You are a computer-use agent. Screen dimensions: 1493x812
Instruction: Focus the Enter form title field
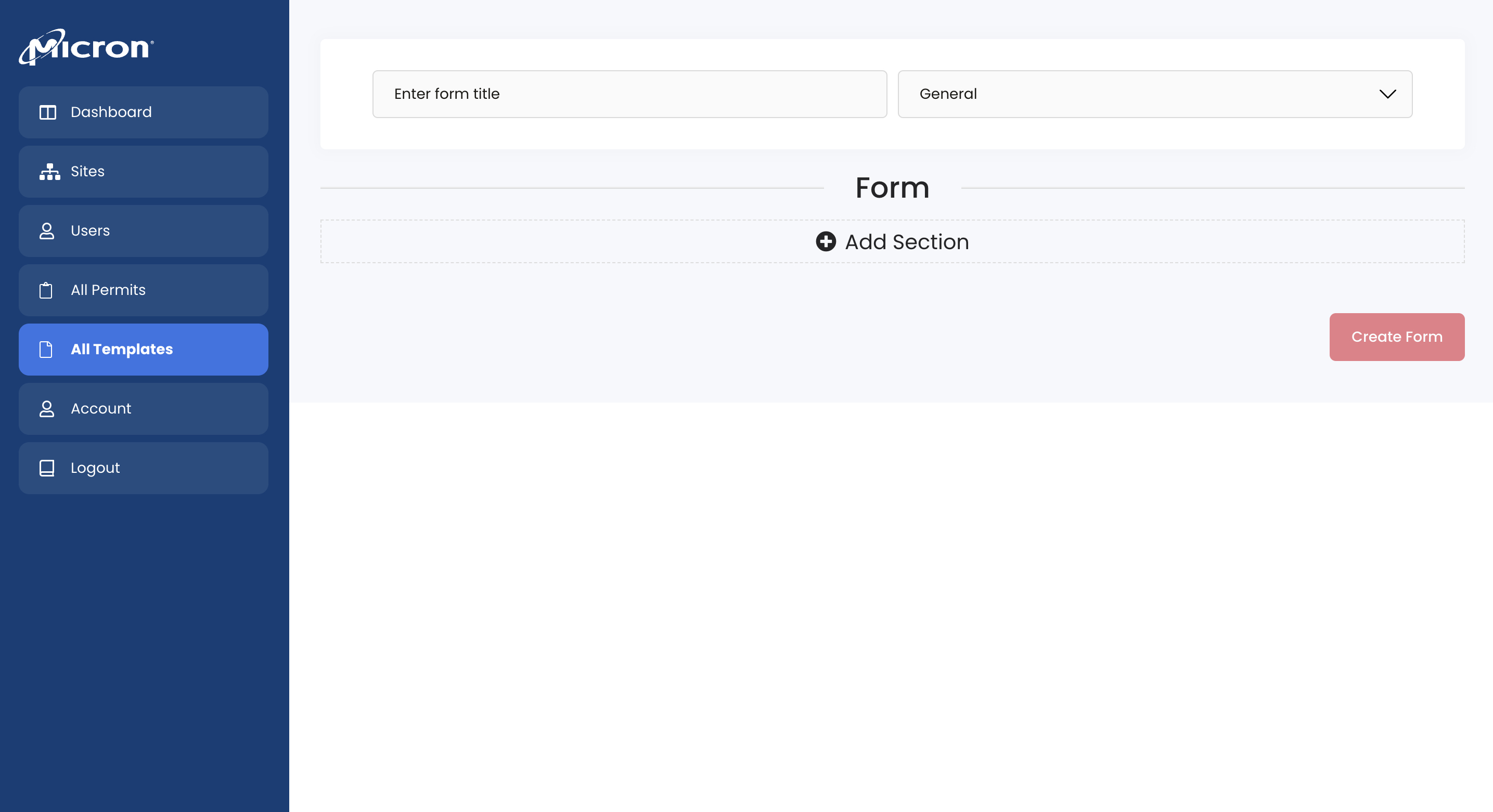[629, 94]
